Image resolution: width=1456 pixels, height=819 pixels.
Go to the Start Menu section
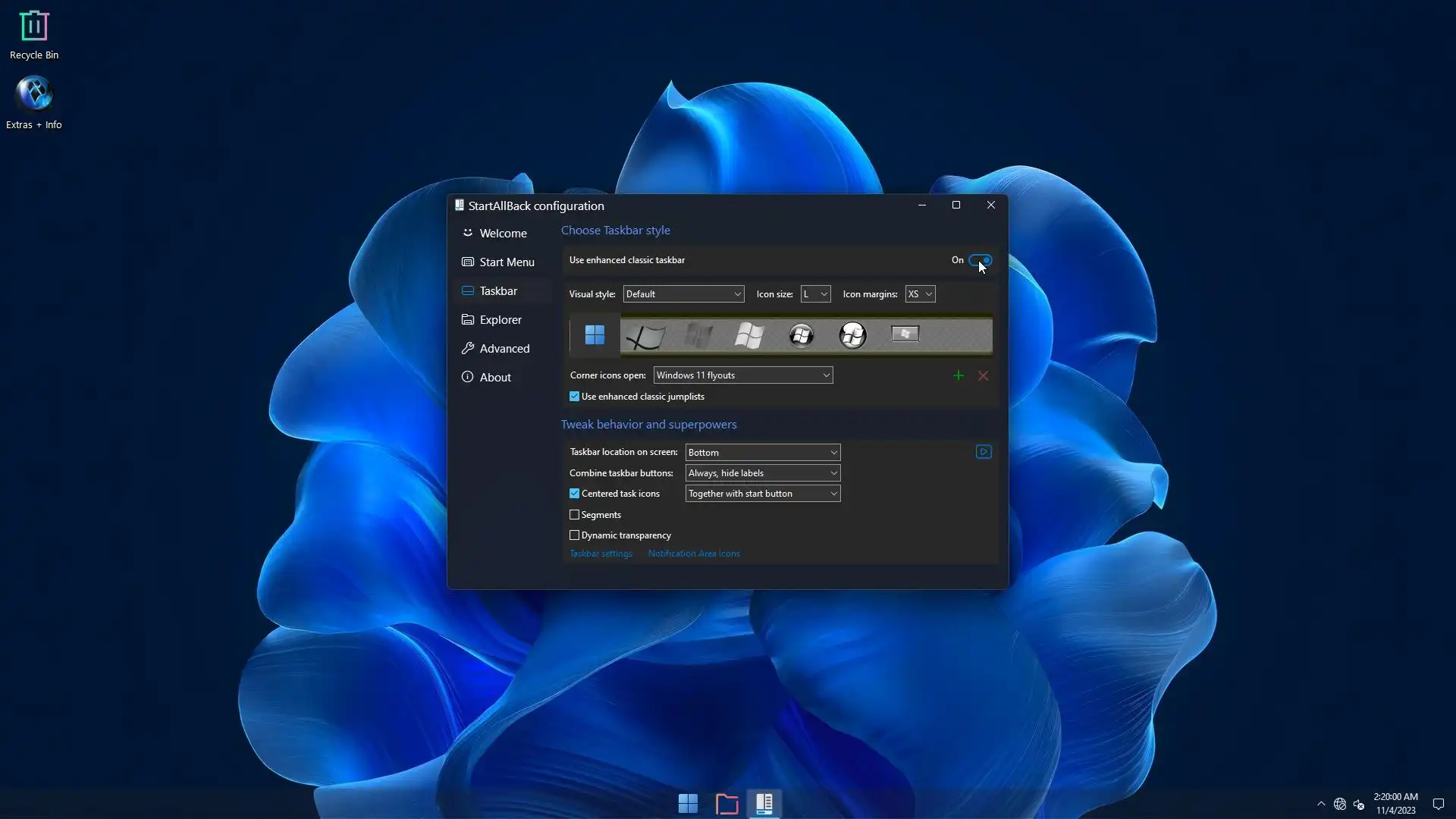tap(506, 262)
